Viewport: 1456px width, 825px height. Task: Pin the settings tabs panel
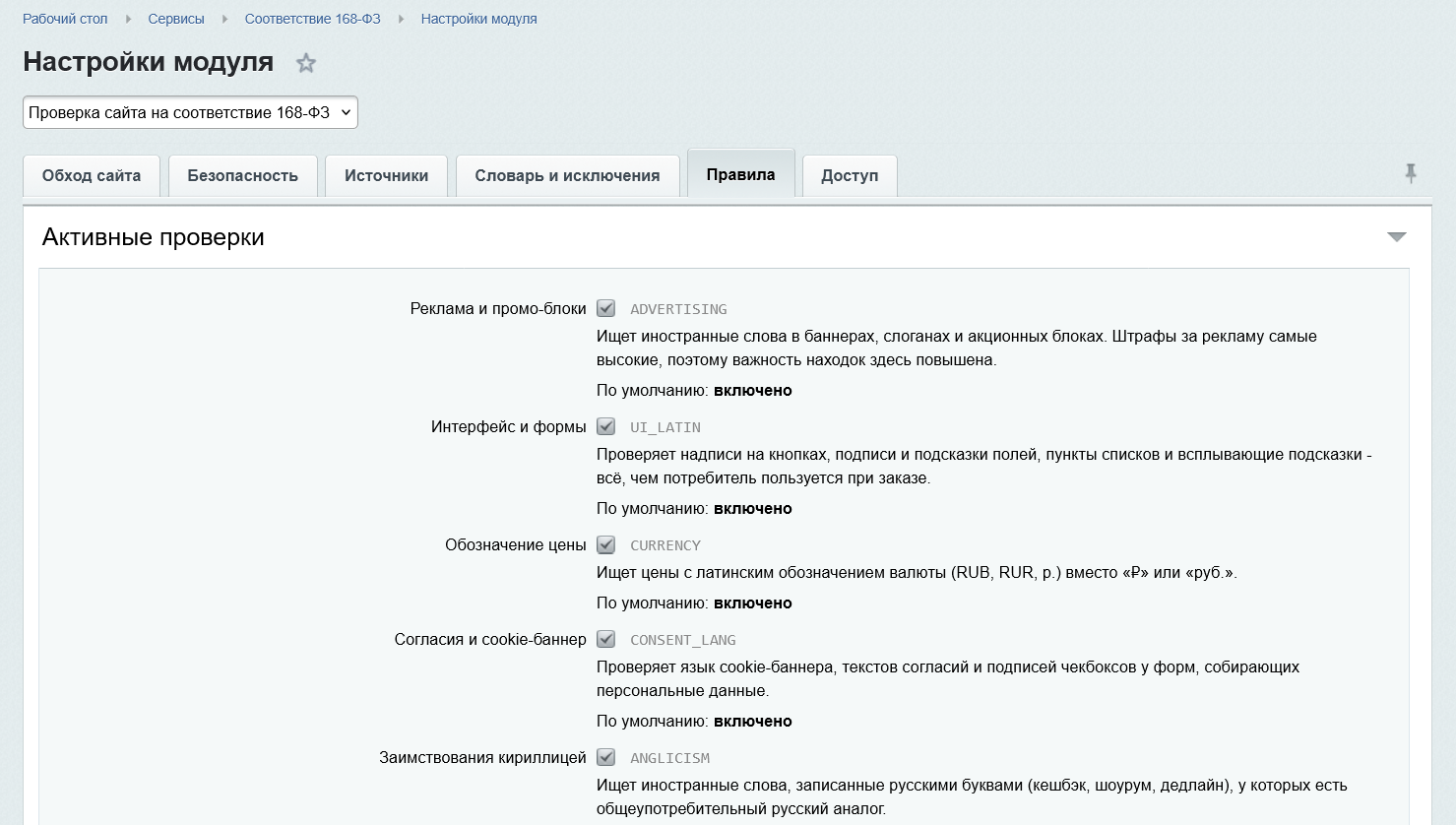pos(1411,174)
